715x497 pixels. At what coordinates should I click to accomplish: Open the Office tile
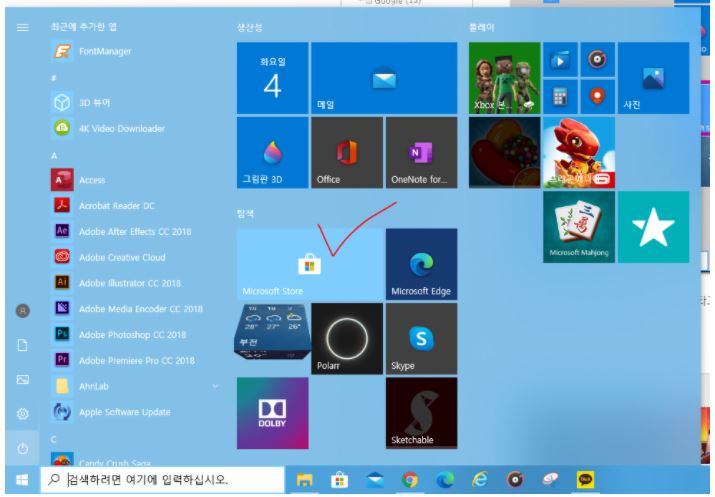click(x=347, y=152)
